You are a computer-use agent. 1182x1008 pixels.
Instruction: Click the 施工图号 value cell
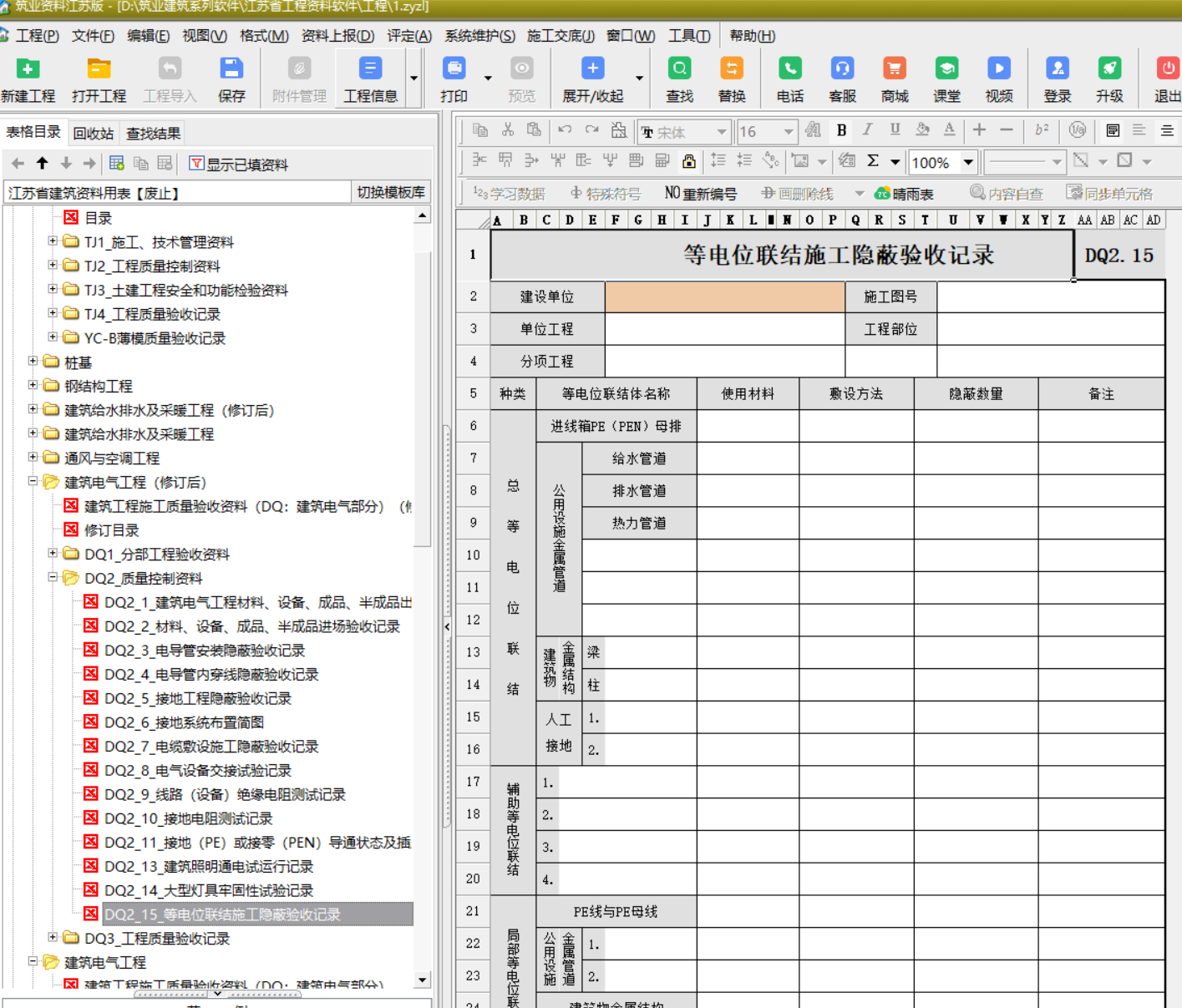(1050, 296)
